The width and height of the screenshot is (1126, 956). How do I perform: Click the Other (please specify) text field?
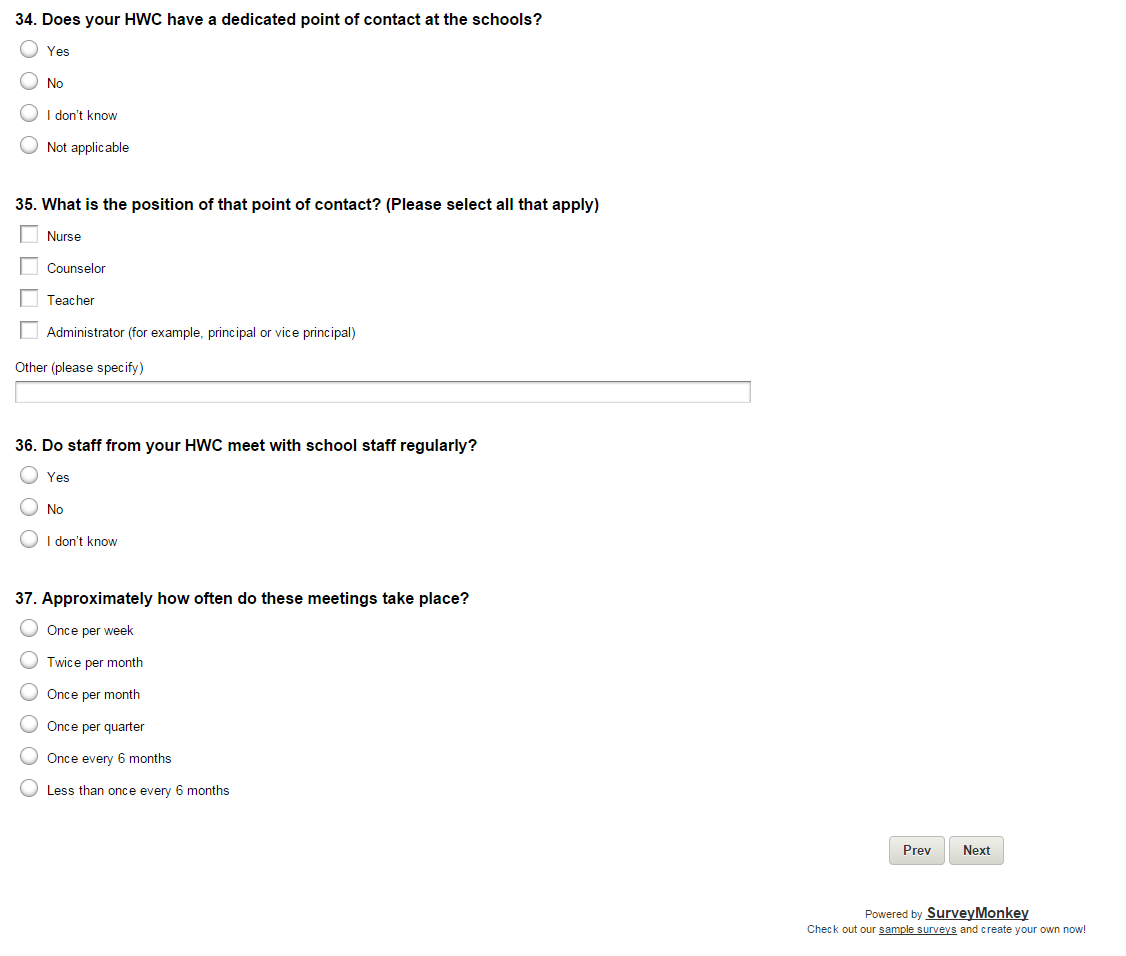click(x=382, y=392)
